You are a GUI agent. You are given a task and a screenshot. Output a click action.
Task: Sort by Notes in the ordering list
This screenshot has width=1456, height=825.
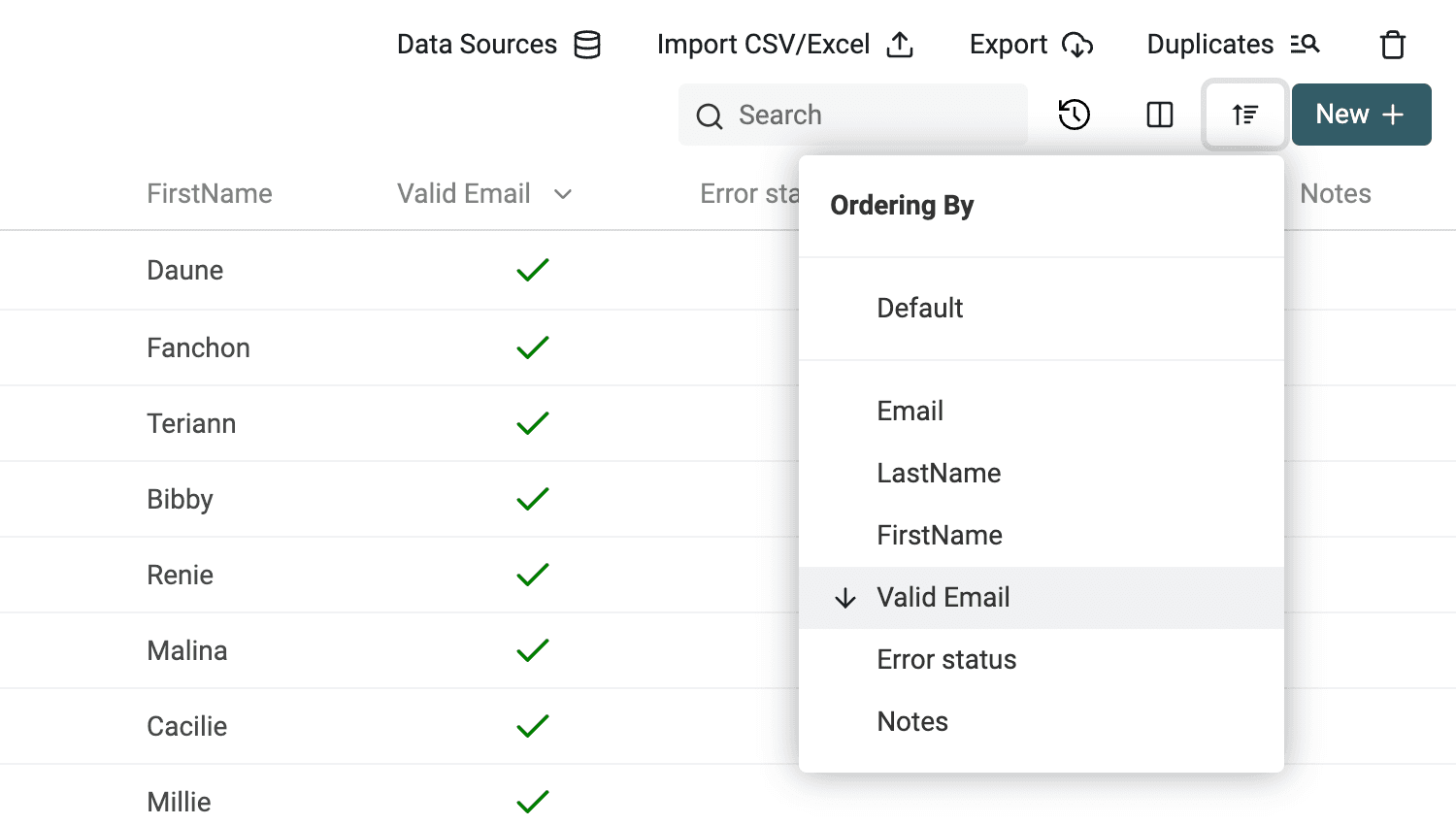[x=912, y=722]
